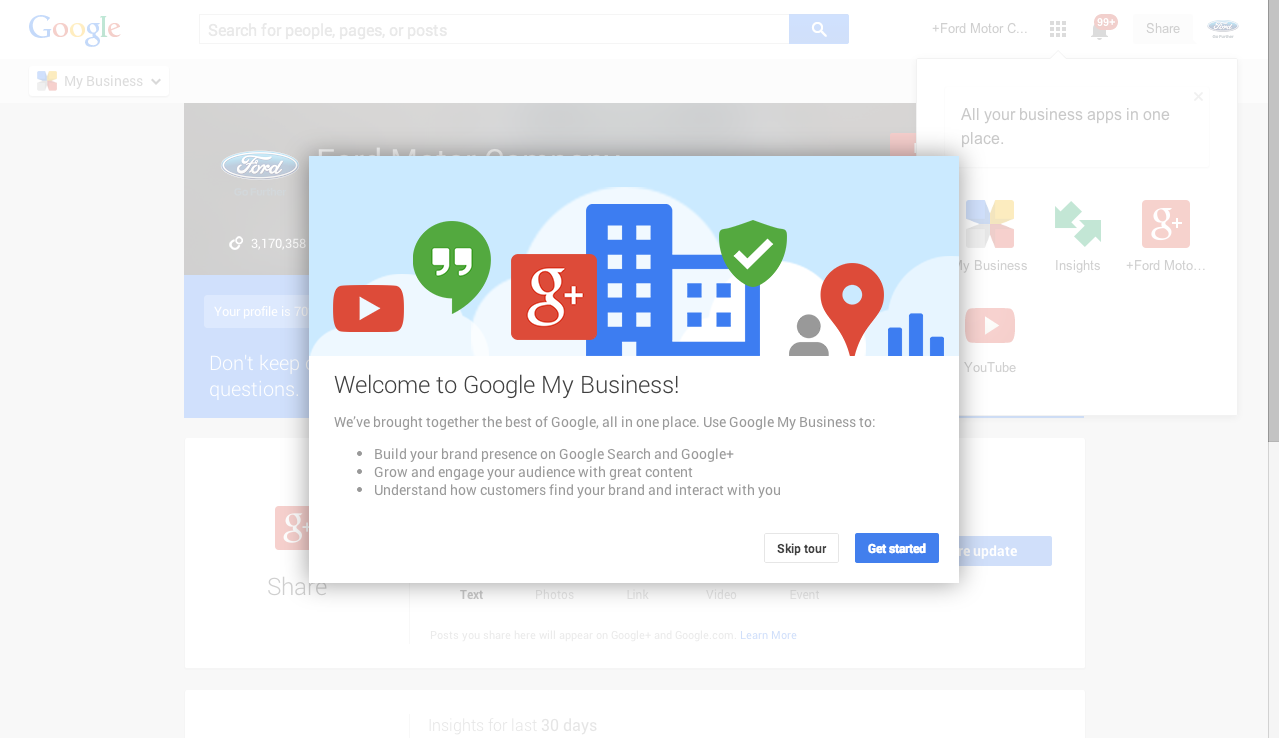Click the Share button in top bar
The image size is (1279, 738).
tap(1163, 28)
